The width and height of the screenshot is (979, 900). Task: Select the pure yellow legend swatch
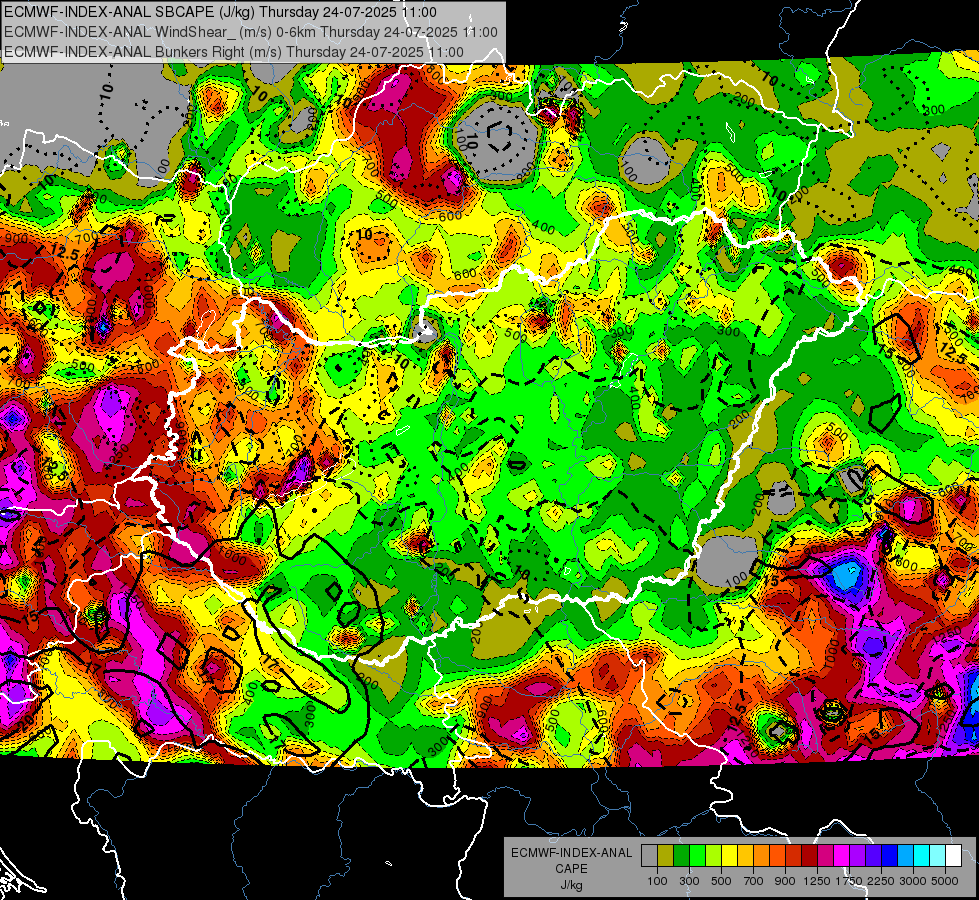[729, 856]
